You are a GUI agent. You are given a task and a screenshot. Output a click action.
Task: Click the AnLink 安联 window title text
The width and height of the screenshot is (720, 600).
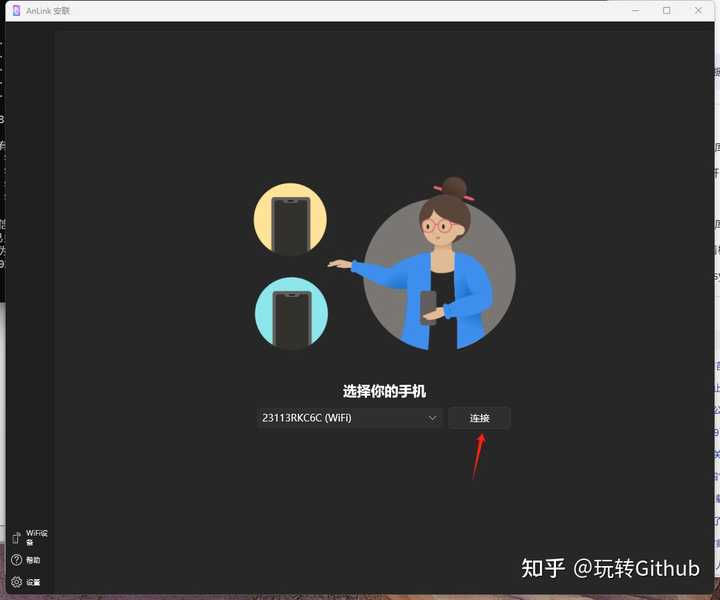pos(48,10)
